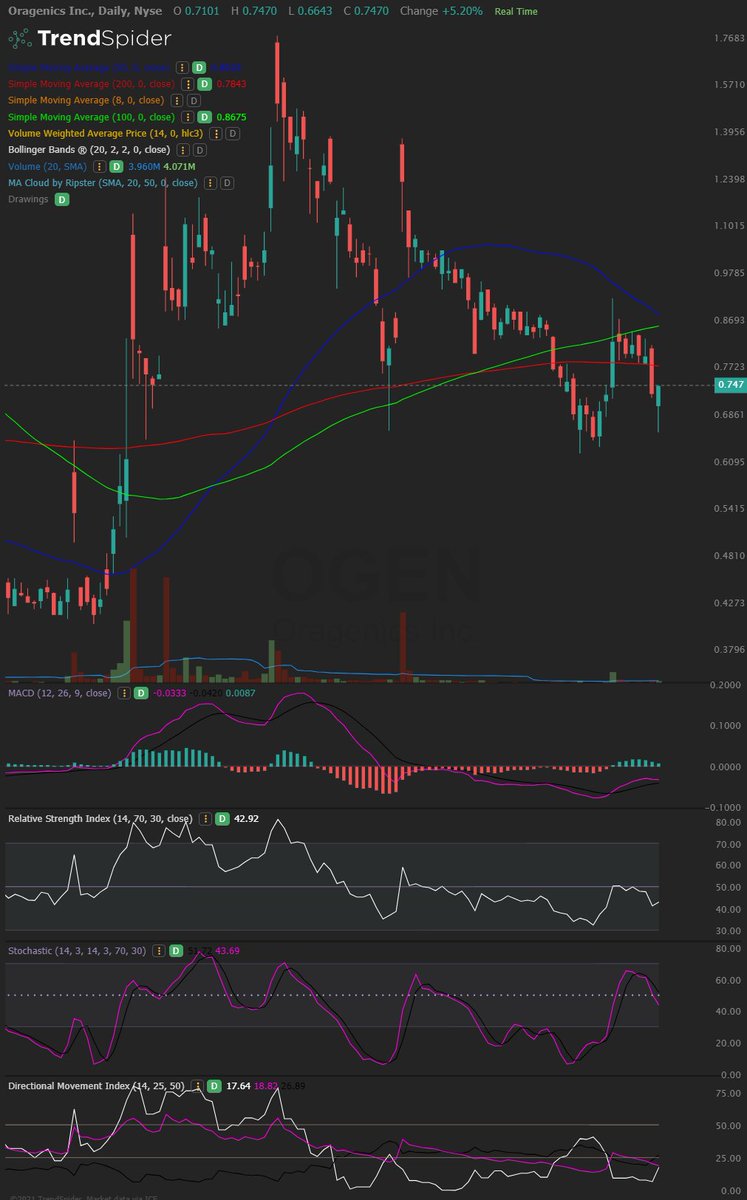Select Directional Movement Index label

97,1085
